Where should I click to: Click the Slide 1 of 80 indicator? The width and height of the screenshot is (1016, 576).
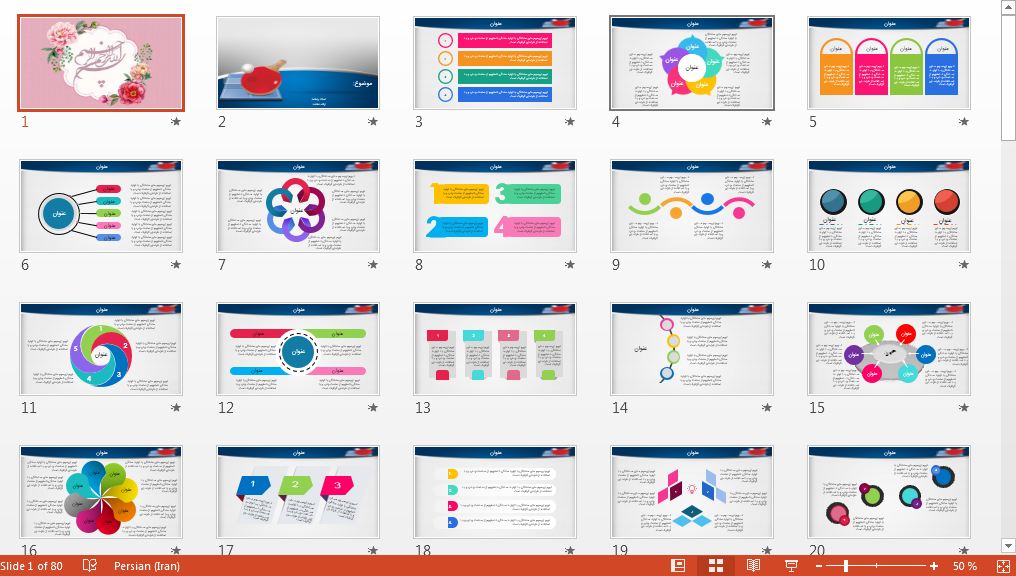tap(32, 566)
